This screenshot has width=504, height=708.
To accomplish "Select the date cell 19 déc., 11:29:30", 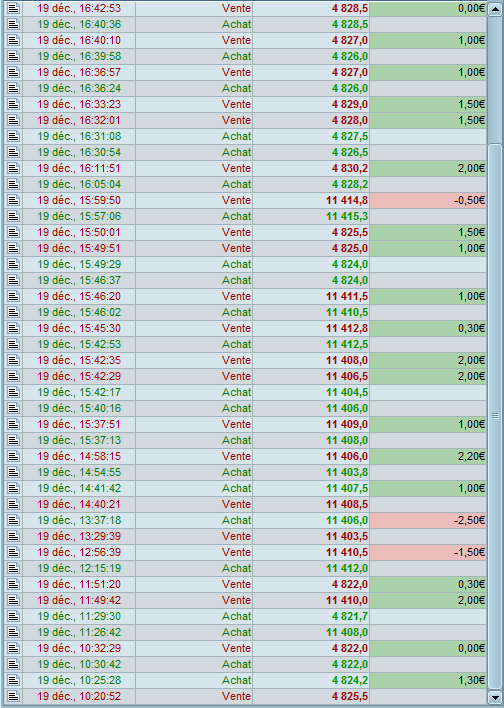I will (x=79, y=616).
